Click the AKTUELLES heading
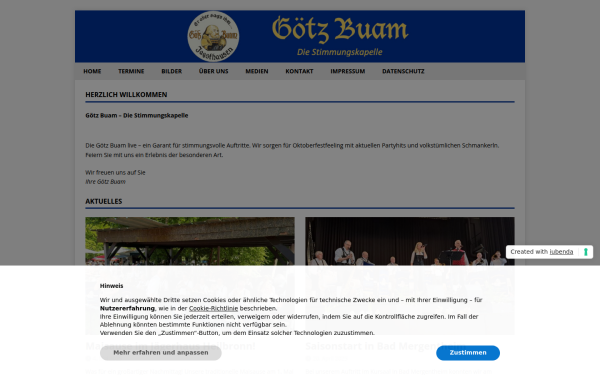600x375 pixels. pos(104,201)
